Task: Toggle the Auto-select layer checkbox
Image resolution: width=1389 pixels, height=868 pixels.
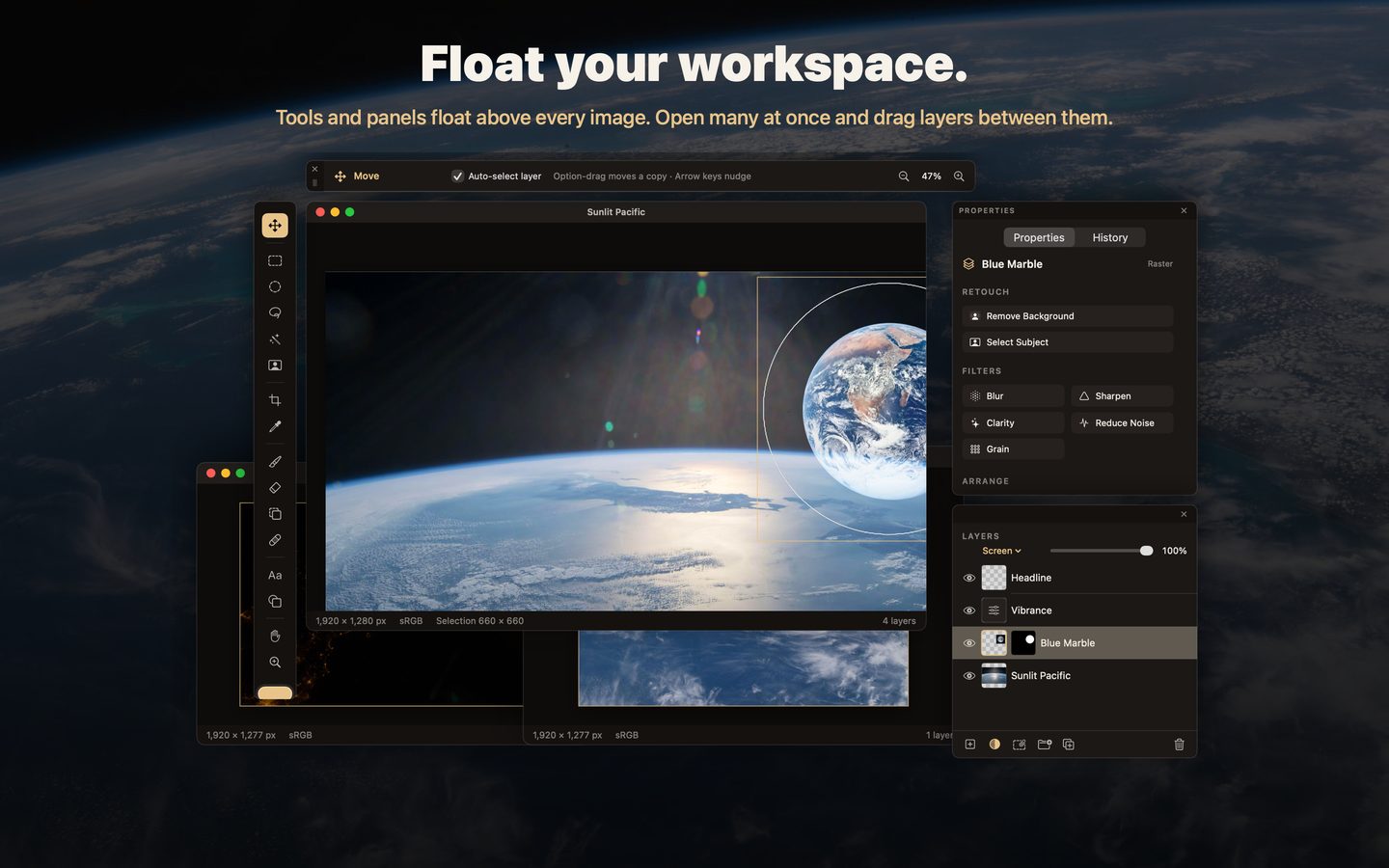Action: (458, 176)
